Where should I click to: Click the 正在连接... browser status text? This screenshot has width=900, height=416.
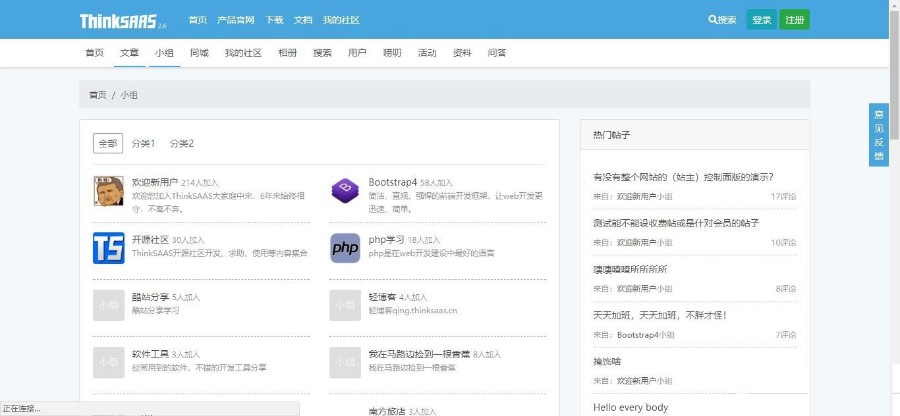tap(21, 409)
